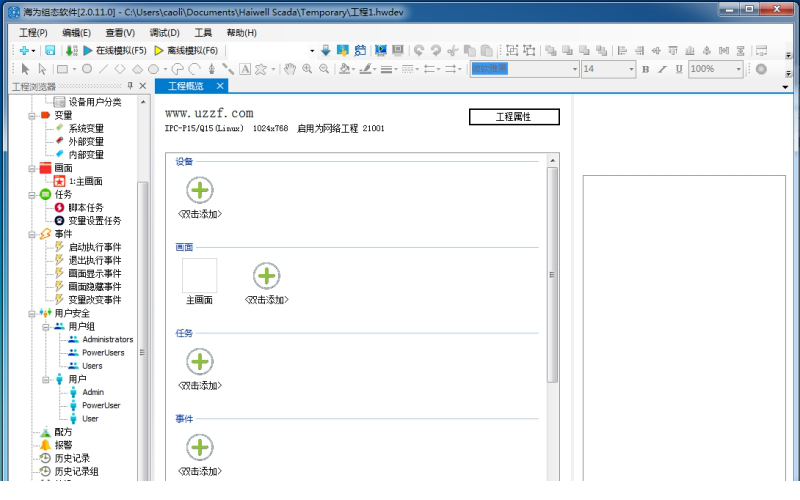Collapse the 事件 tree node
The width and height of the screenshot is (800, 500).
click(x=32, y=235)
